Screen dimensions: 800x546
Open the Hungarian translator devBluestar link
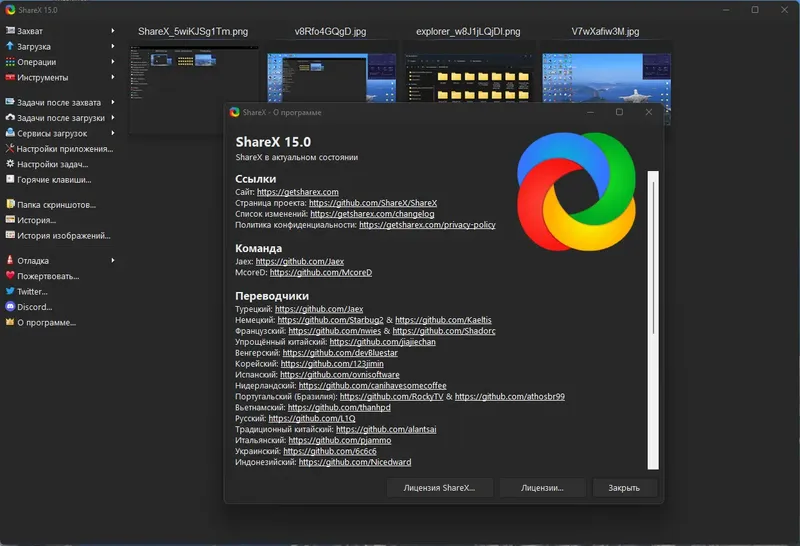340,353
